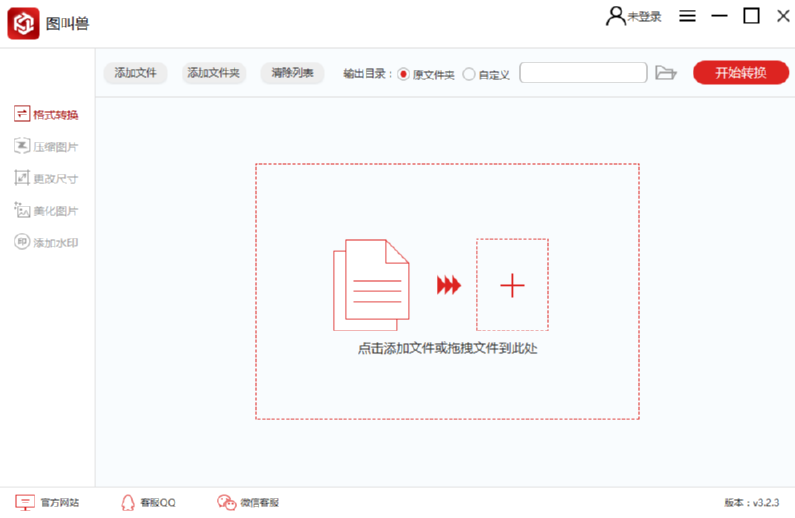
Task: Click the triple red arrow icon
Action: point(449,285)
